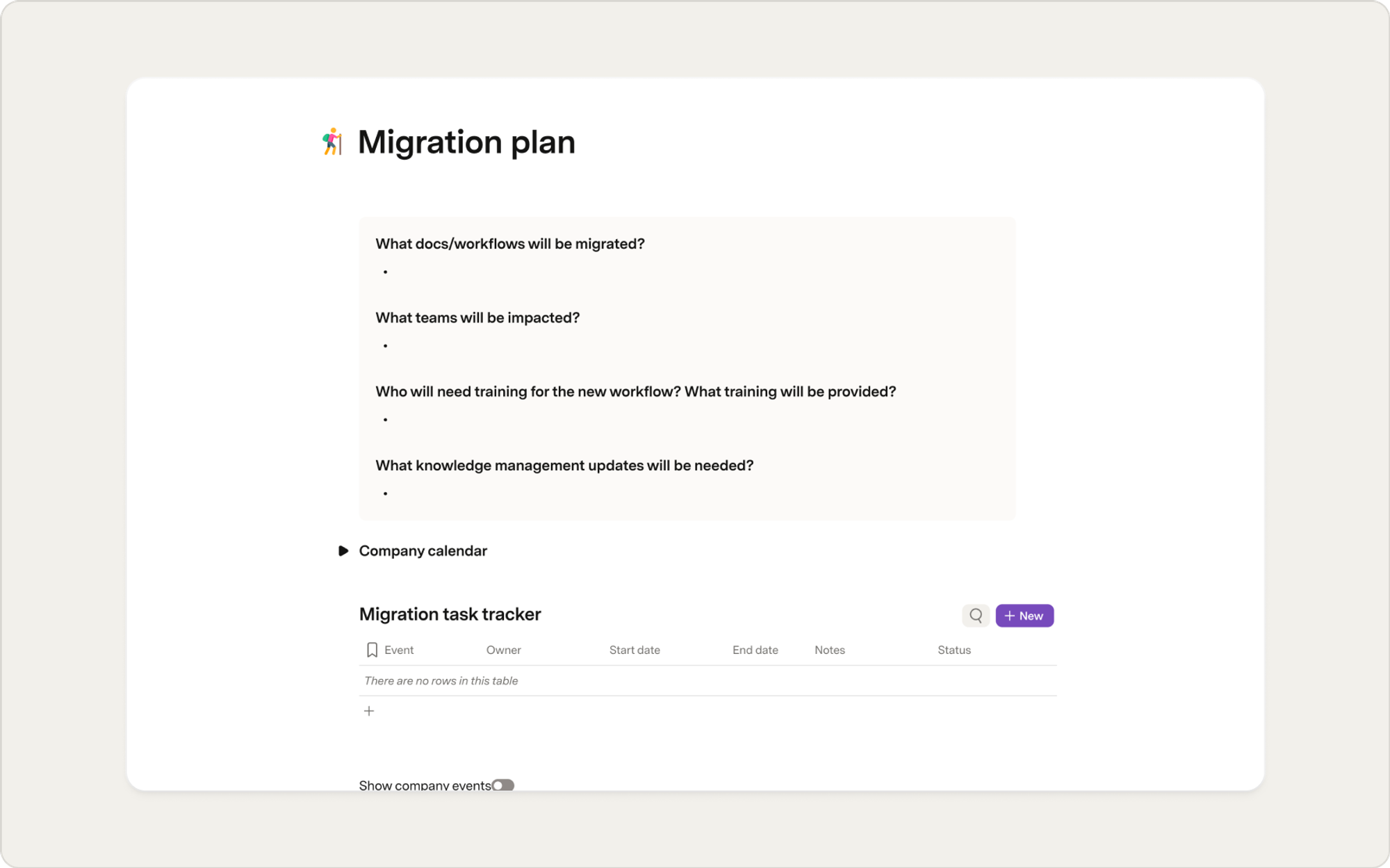This screenshot has width=1390, height=868.
Task: Click the plus icon inside New button
Action: tap(1010, 616)
